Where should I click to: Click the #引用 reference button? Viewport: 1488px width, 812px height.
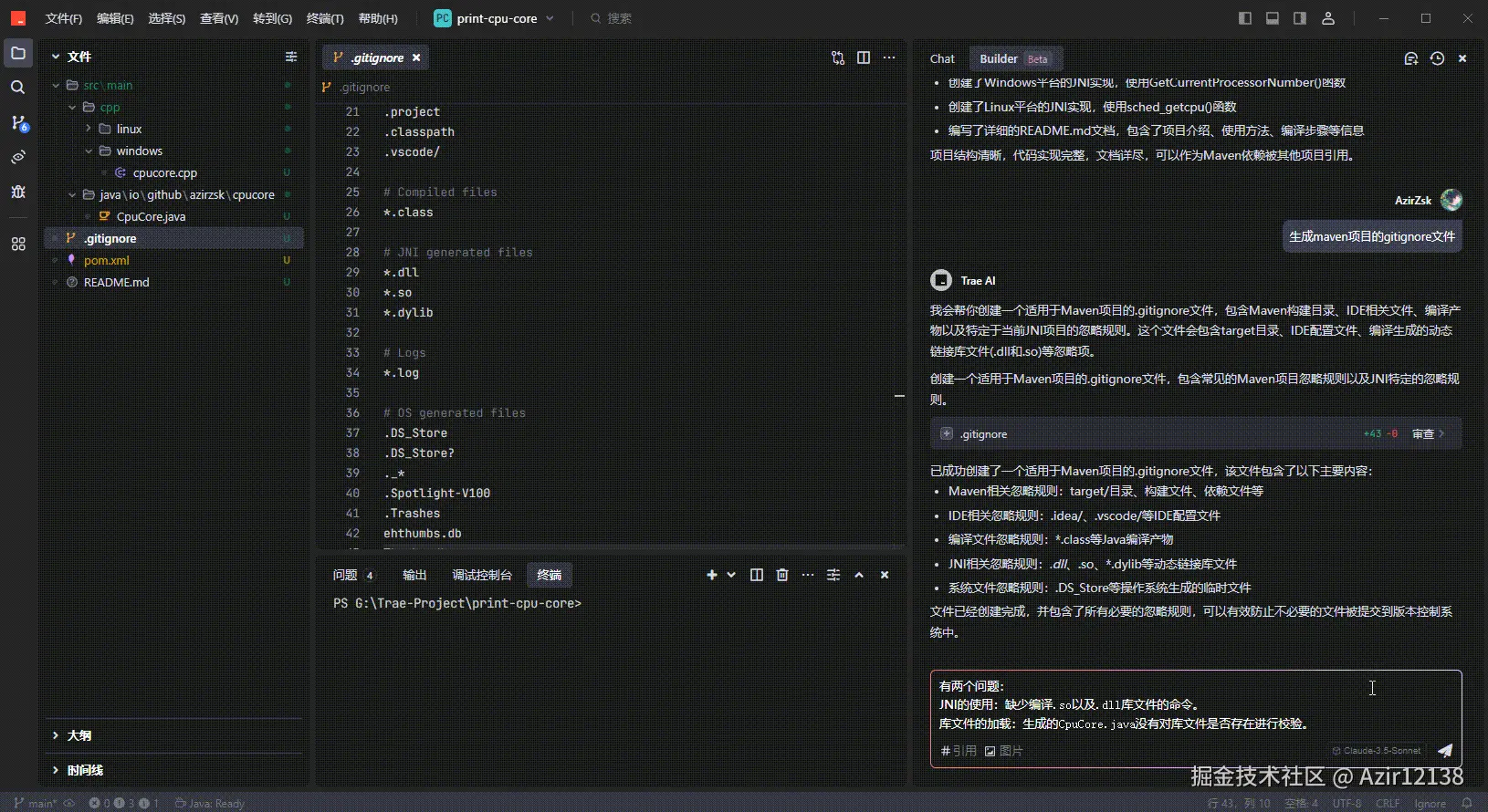(x=959, y=751)
